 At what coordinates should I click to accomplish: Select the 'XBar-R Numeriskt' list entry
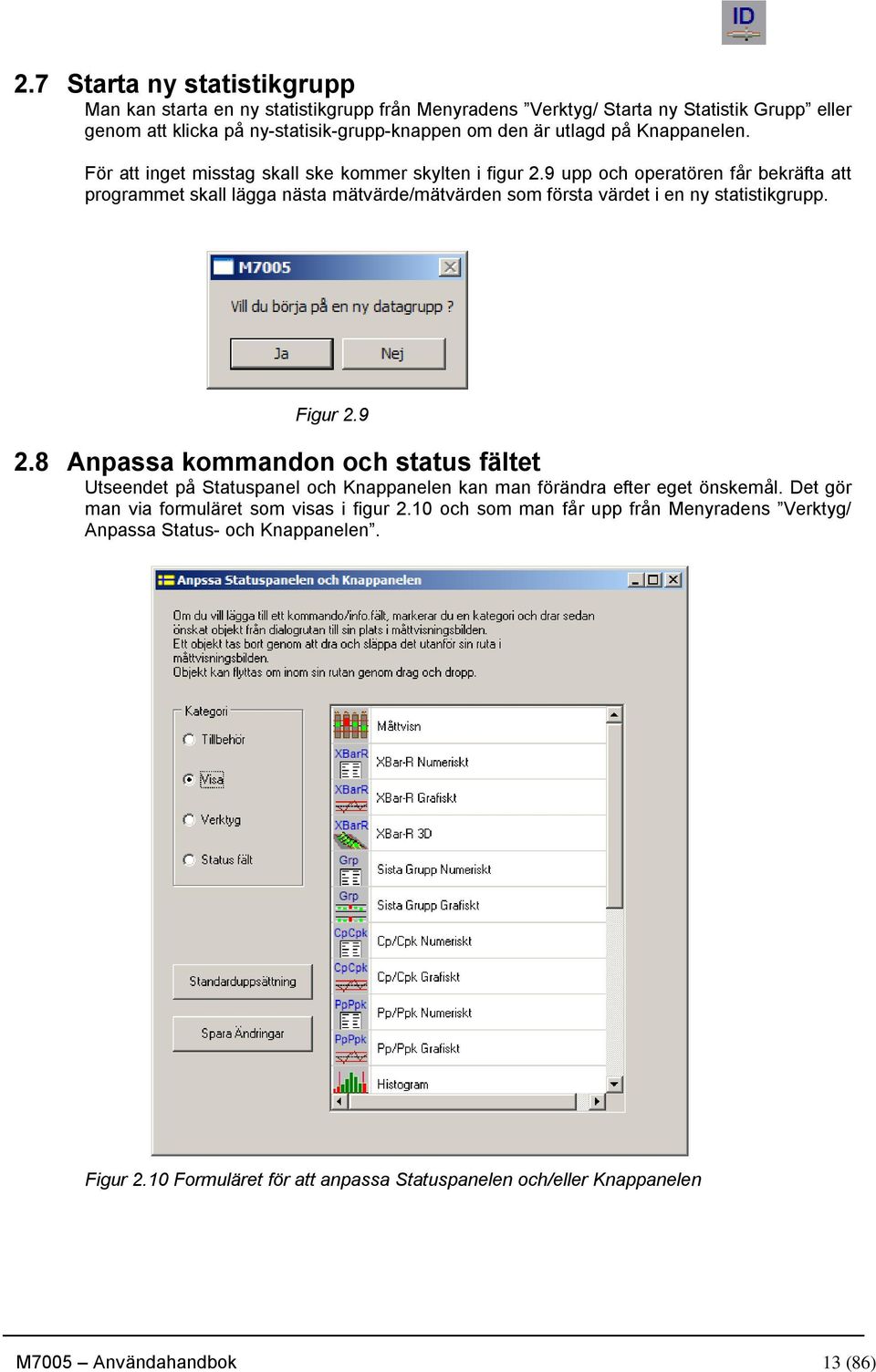click(x=422, y=763)
